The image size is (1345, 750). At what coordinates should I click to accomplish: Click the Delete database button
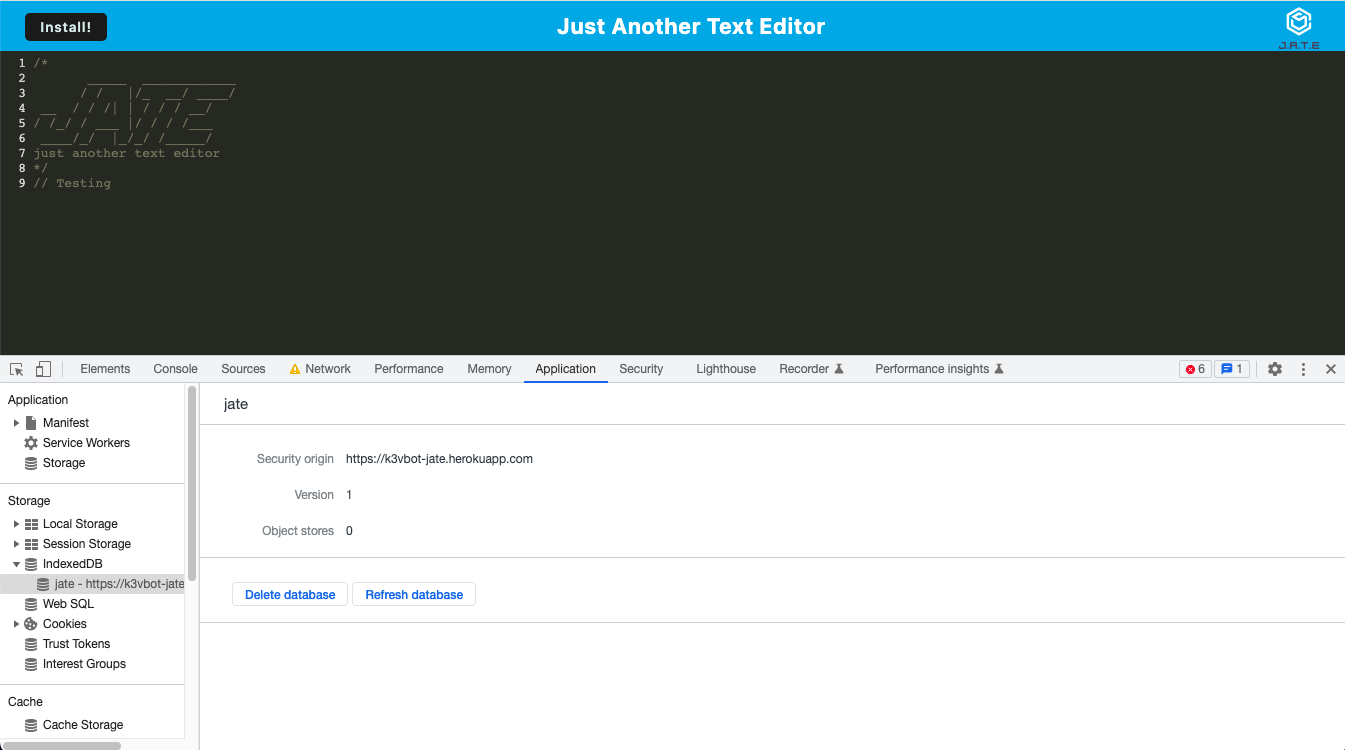pos(290,594)
